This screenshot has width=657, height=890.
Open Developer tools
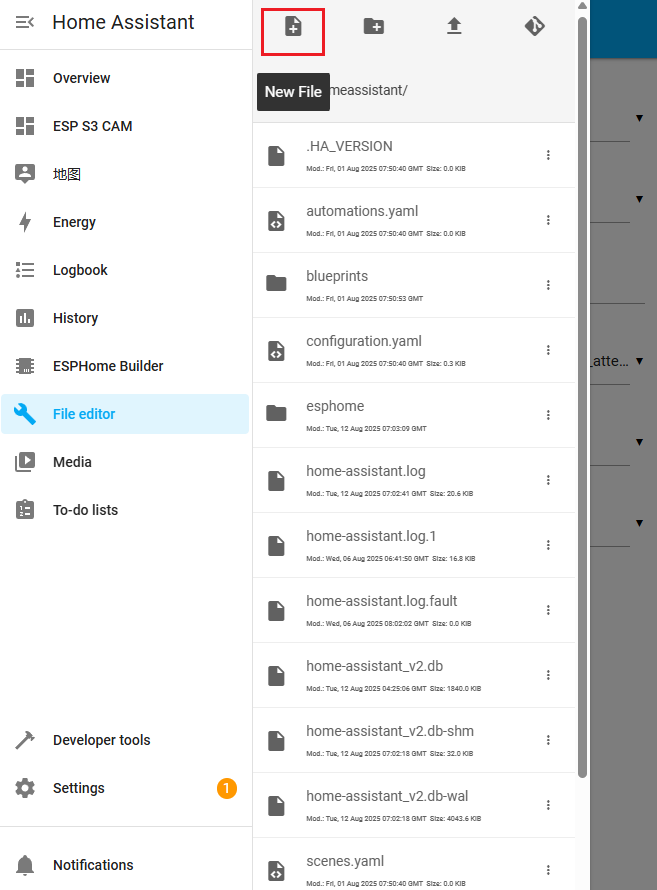click(125, 740)
